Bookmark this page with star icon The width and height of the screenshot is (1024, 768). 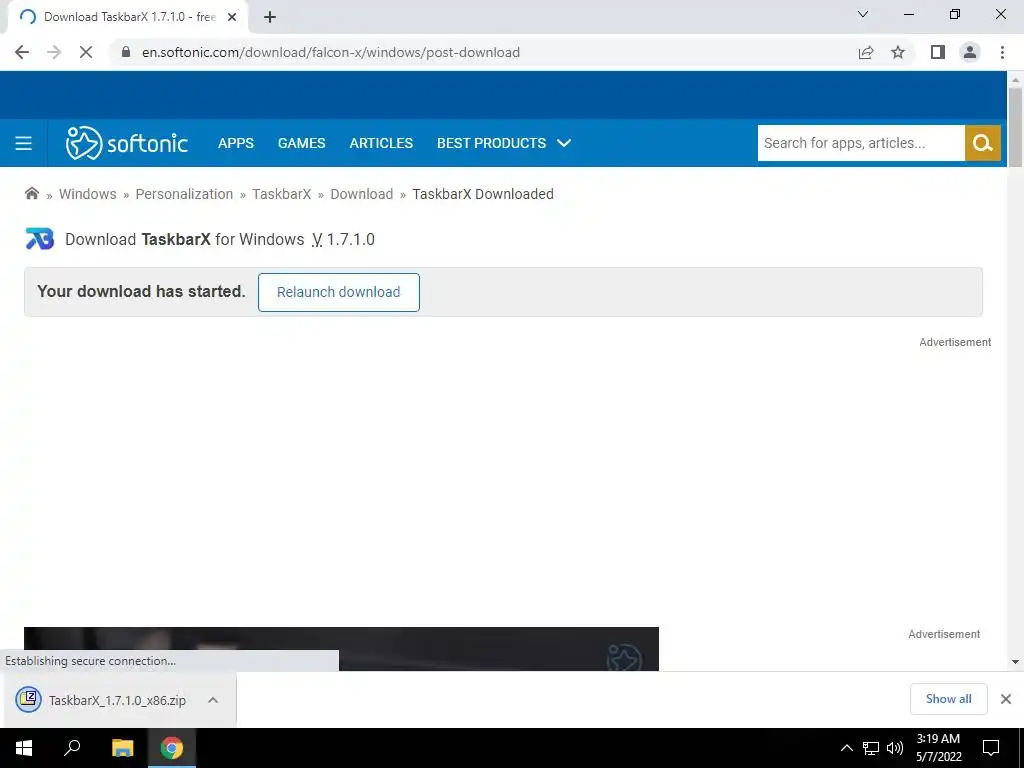click(x=898, y=52)
